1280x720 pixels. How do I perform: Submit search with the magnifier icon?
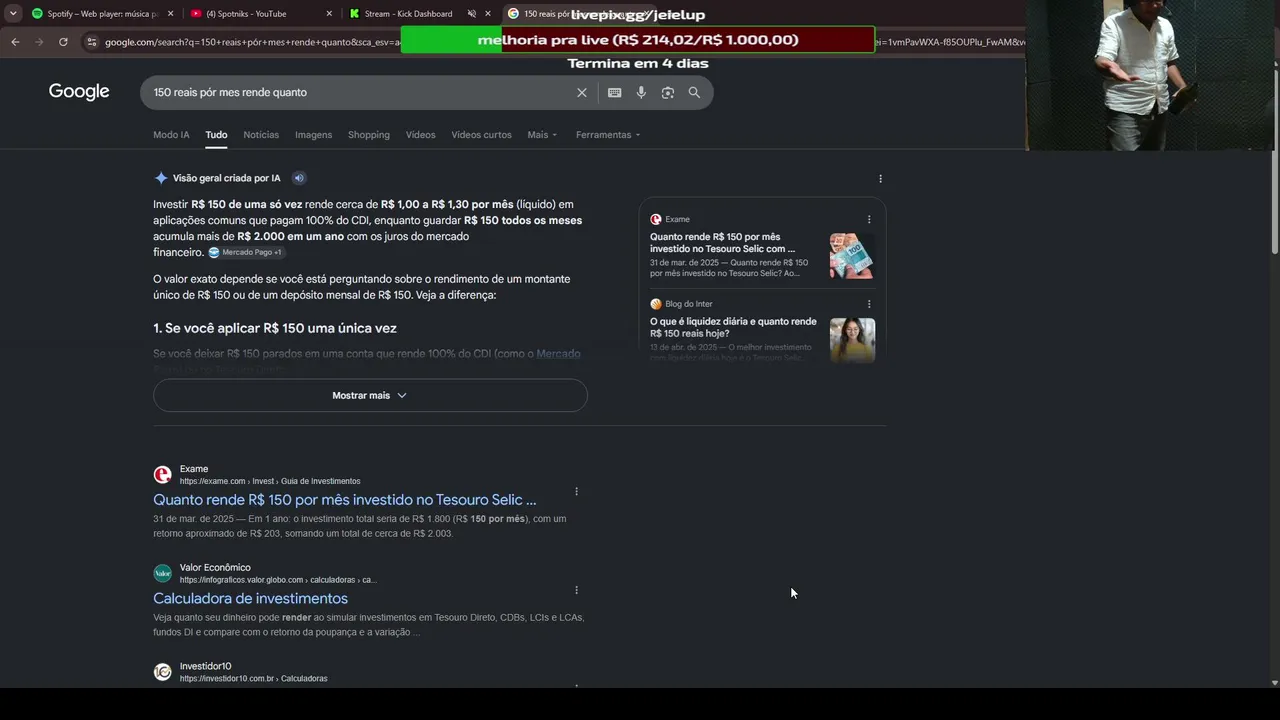coord(694,92)
